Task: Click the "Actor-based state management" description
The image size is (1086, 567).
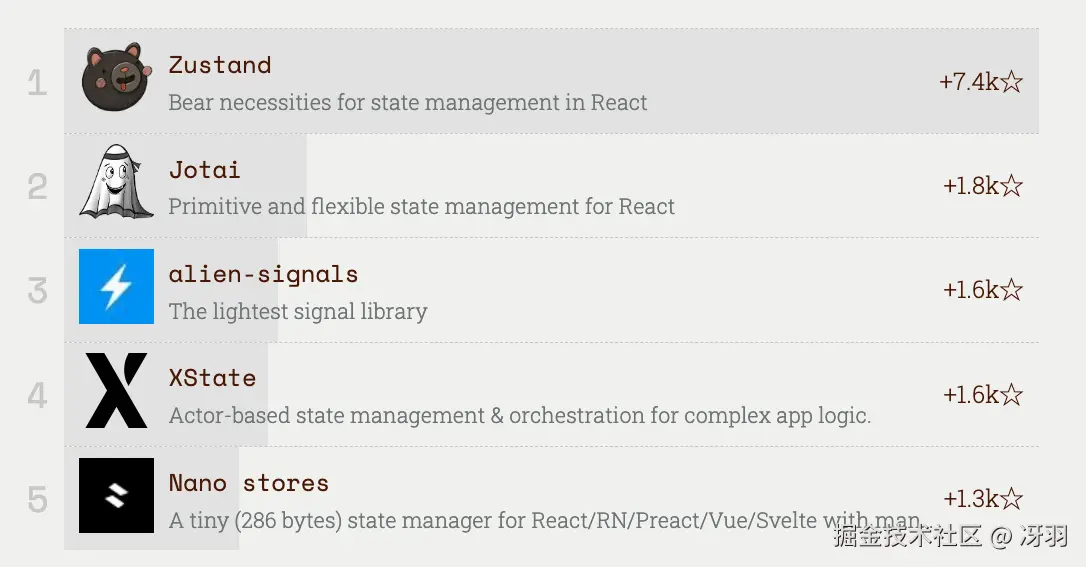Action: coord(519,416)
